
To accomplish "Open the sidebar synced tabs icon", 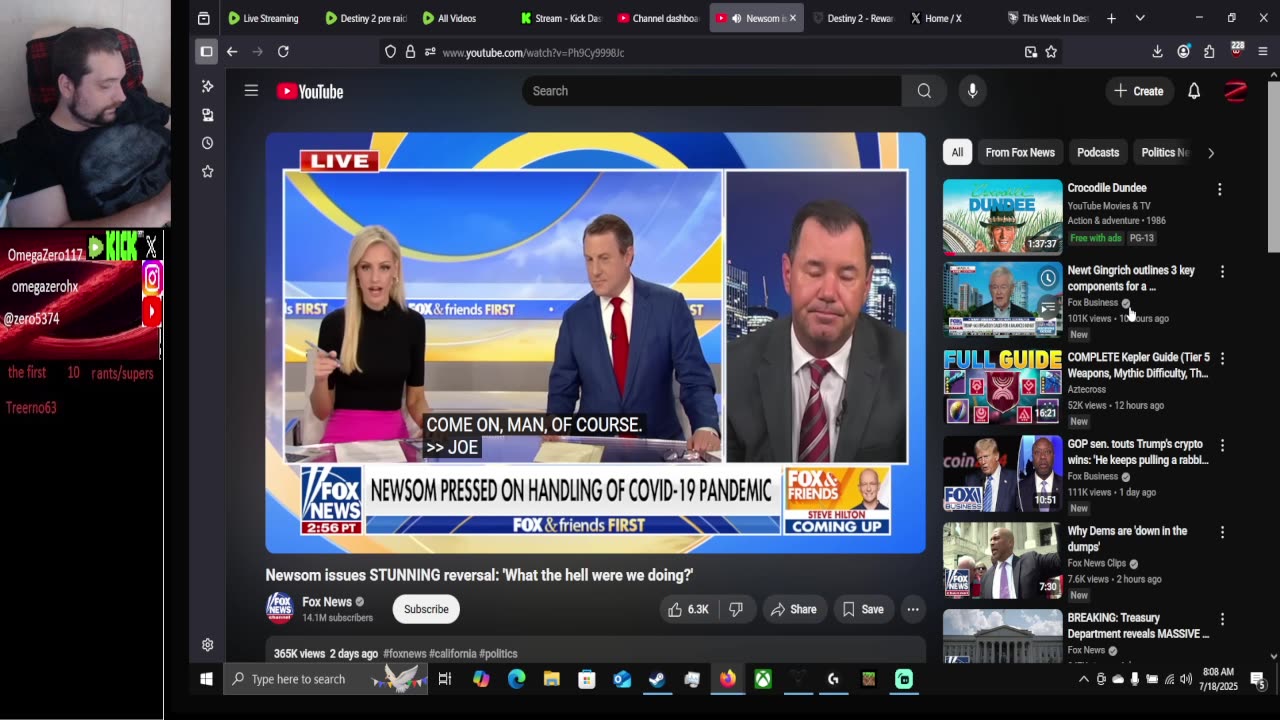I will point(208,114).
